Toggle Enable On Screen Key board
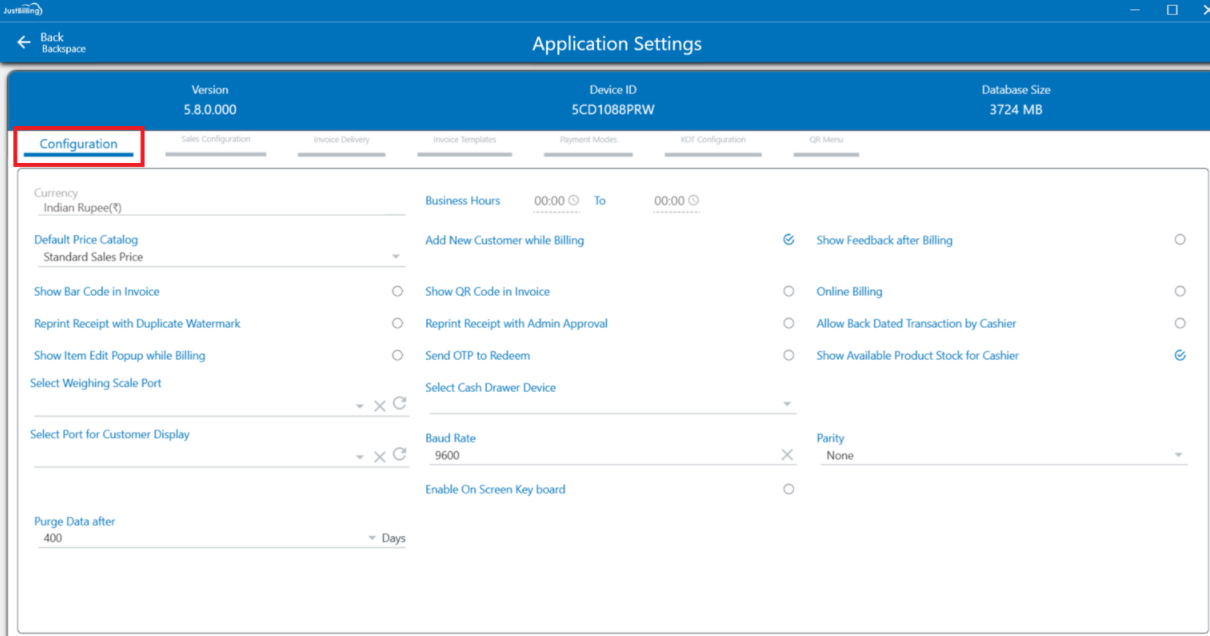Screen dimensions: 1210x636 point(789,489)
